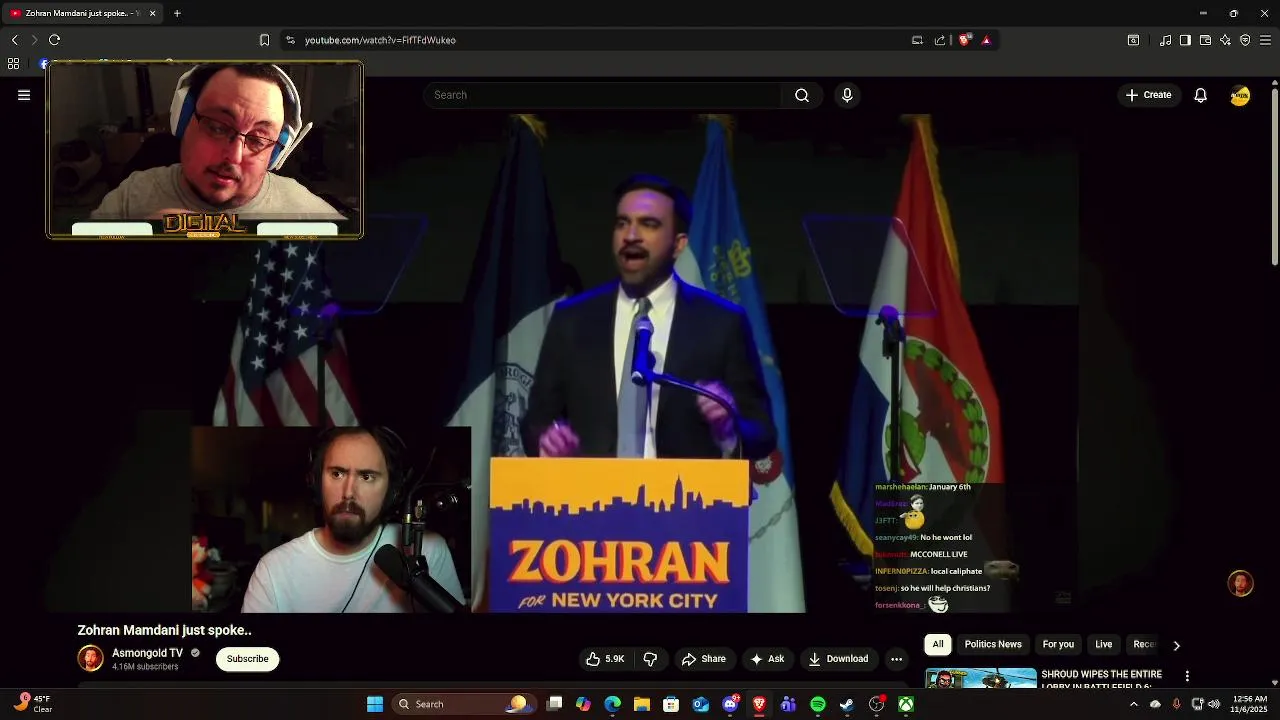The height and width of the screenshot is (720, 1280).
Task: Toggle the browser sidebar panel icon
Action: tap(1185, 40)
